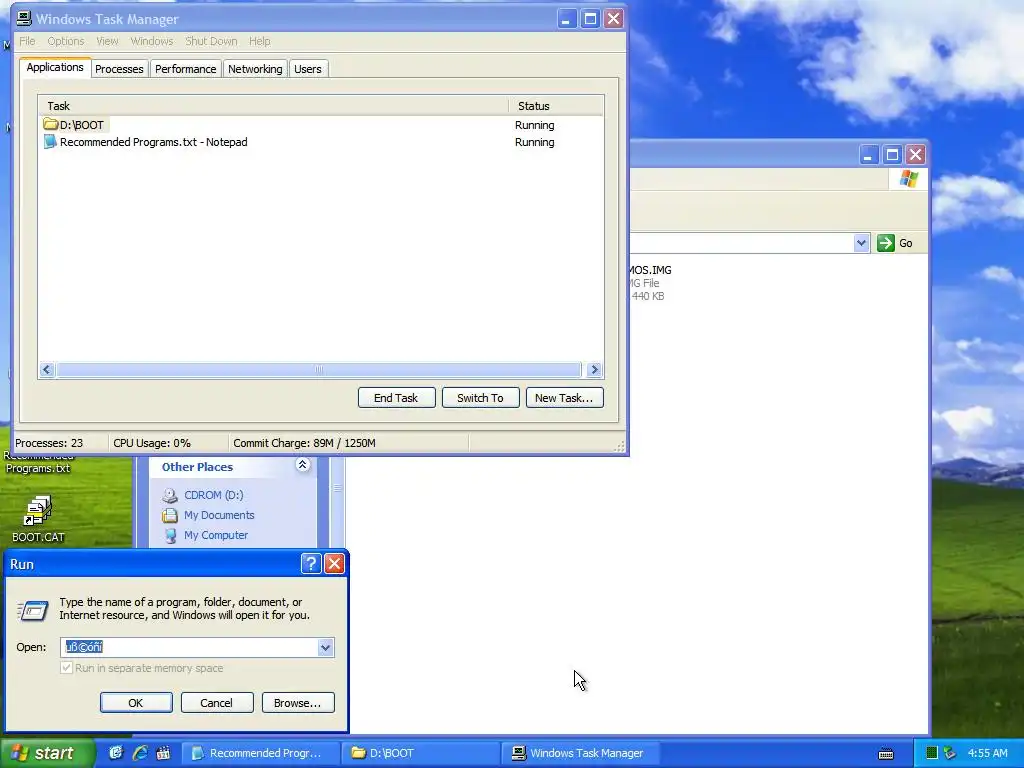Click the New Task... button
Screen dimensions: 1024x768
tap(564, 398)
